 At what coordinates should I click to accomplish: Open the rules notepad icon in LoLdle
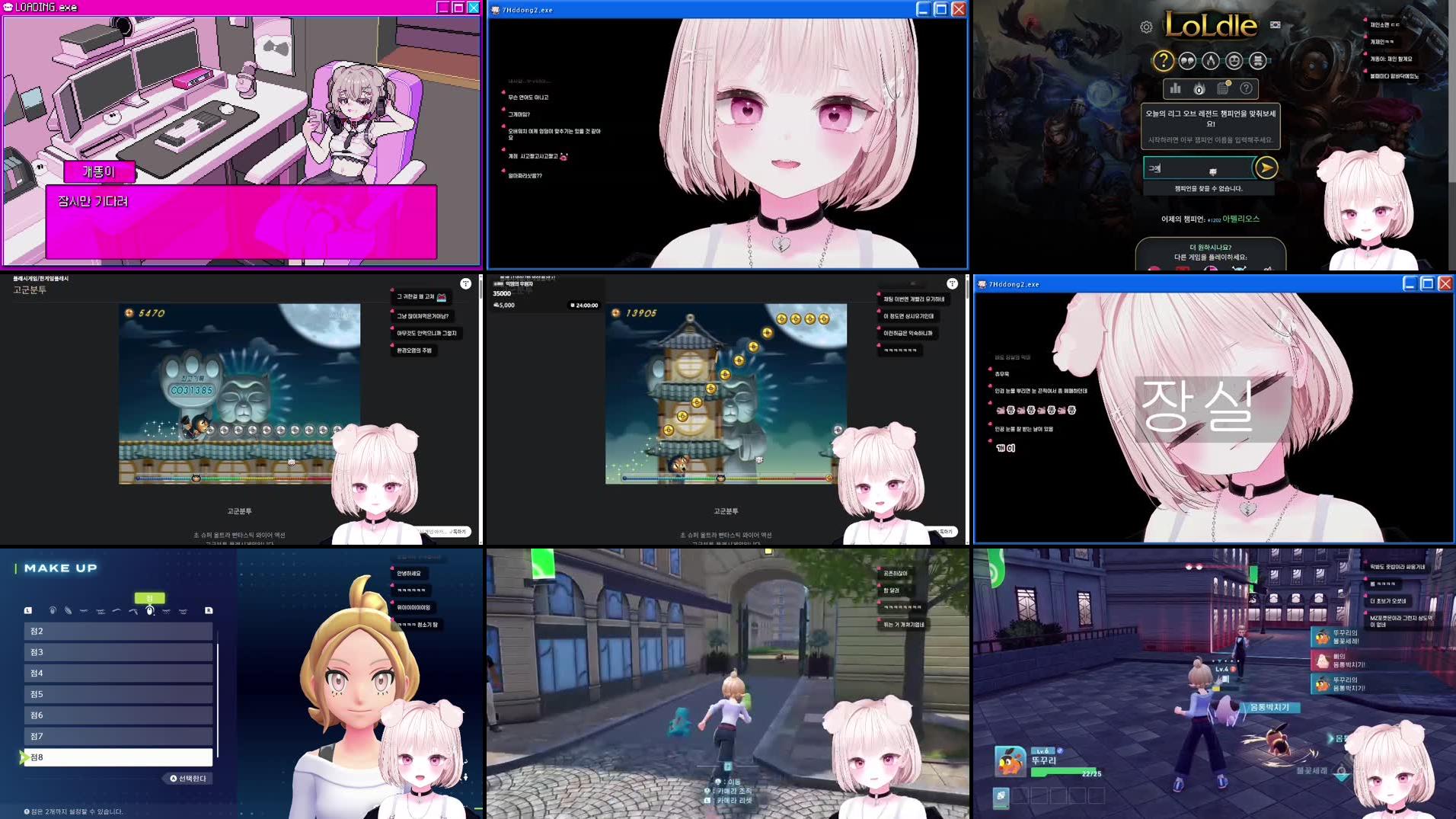(1222, 89)
